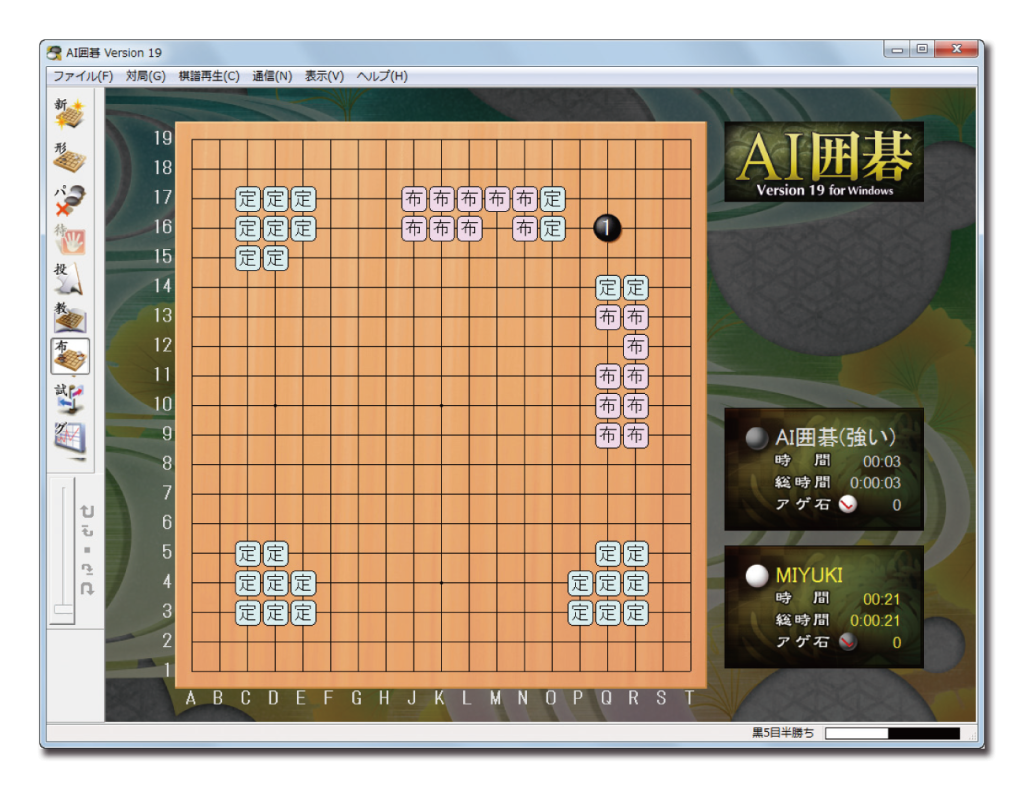
Task: Select the 定 joseki tile at D4
Action: pyautogui.click(x=275, y=583)
